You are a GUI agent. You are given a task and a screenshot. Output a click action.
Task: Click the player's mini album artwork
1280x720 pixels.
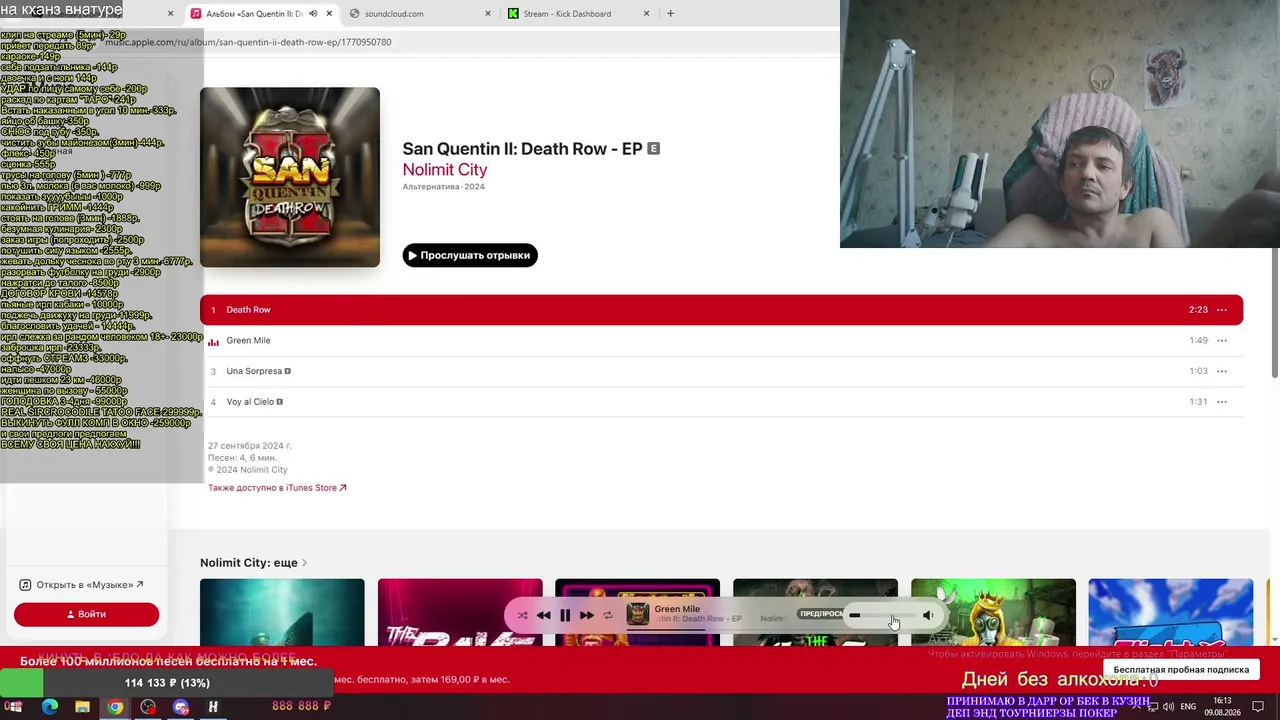pos(637,614)
